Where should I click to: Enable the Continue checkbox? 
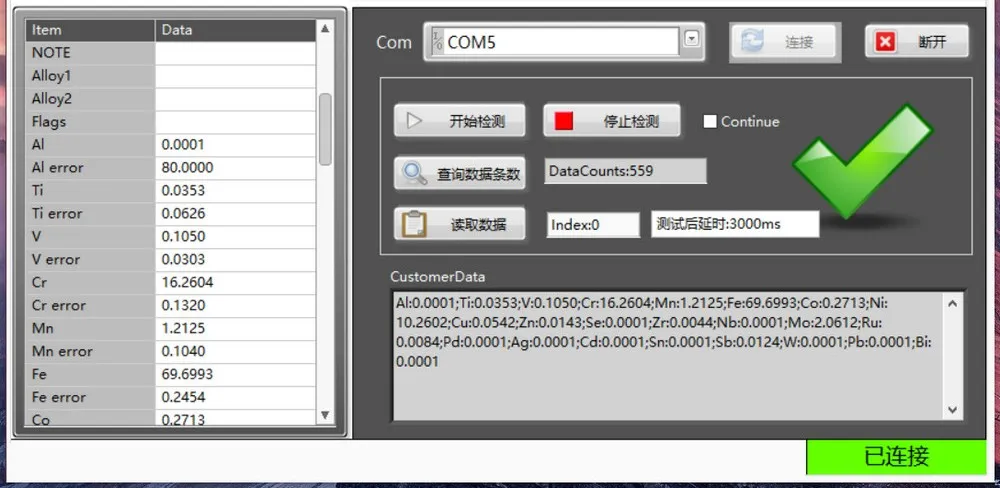(x=710, y=122)
